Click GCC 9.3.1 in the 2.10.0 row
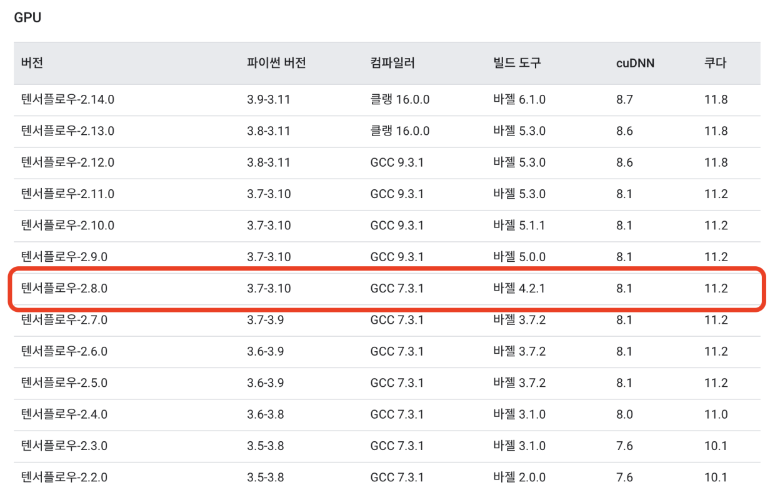Viewport: 771px width, 490px height. (397, 225)
